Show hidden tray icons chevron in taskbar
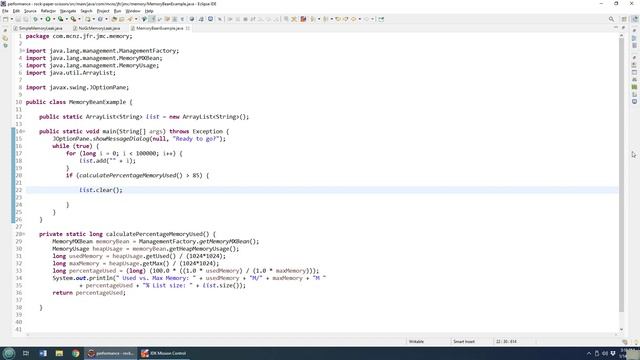The width and height of the screenshot is (640, 360). point(589,353)
